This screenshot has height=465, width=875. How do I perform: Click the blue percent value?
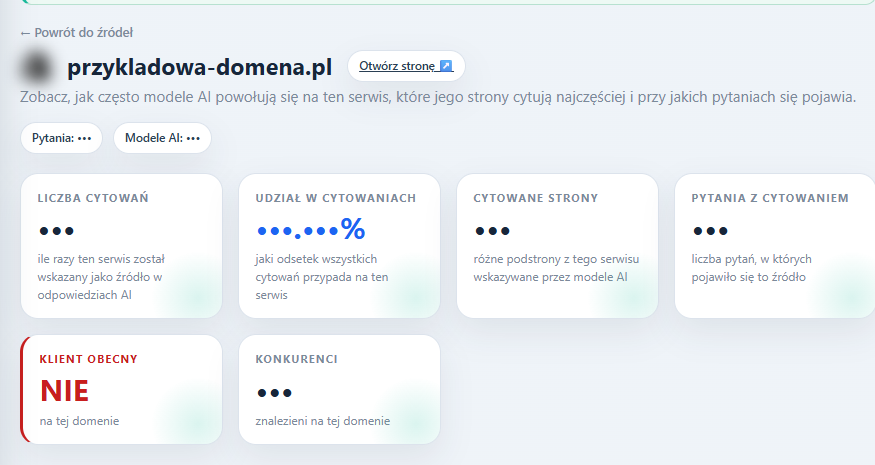(311, 229)
